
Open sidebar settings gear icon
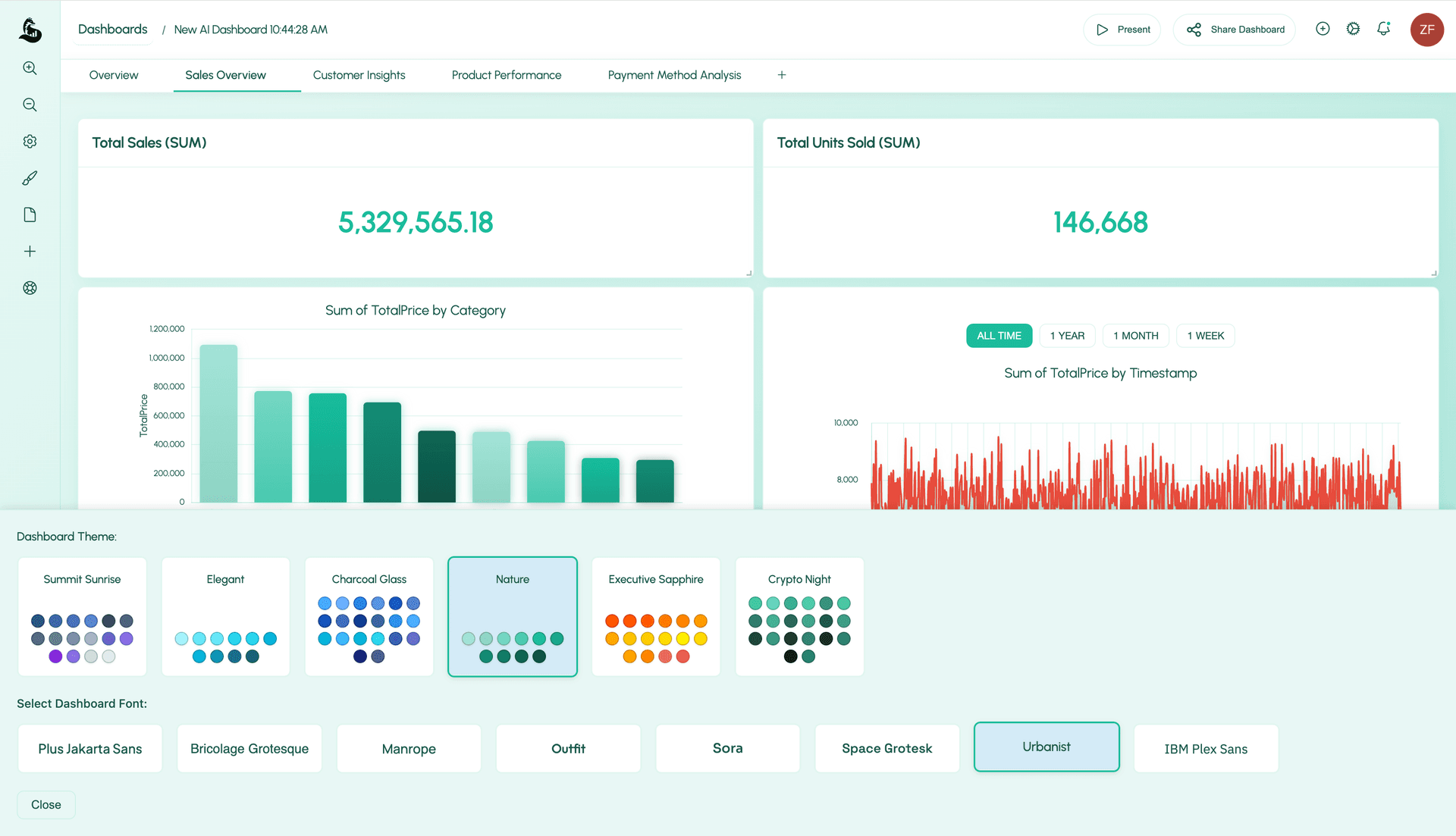(x=30, y=141)
